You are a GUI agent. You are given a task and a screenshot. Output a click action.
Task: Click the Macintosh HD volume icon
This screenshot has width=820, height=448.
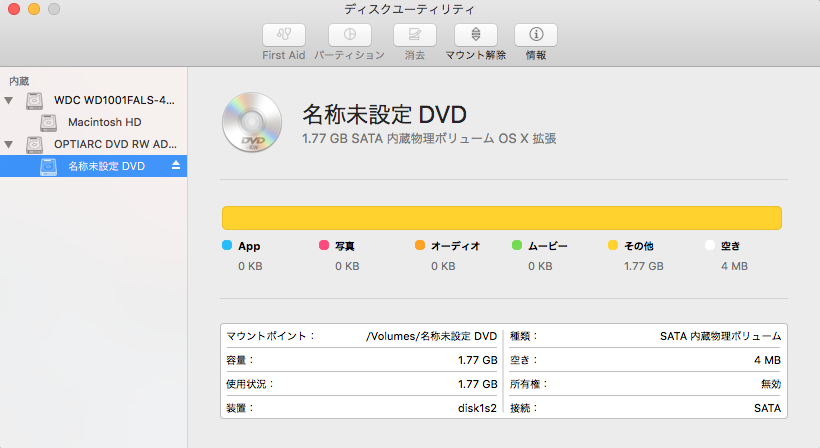point(50,122)
